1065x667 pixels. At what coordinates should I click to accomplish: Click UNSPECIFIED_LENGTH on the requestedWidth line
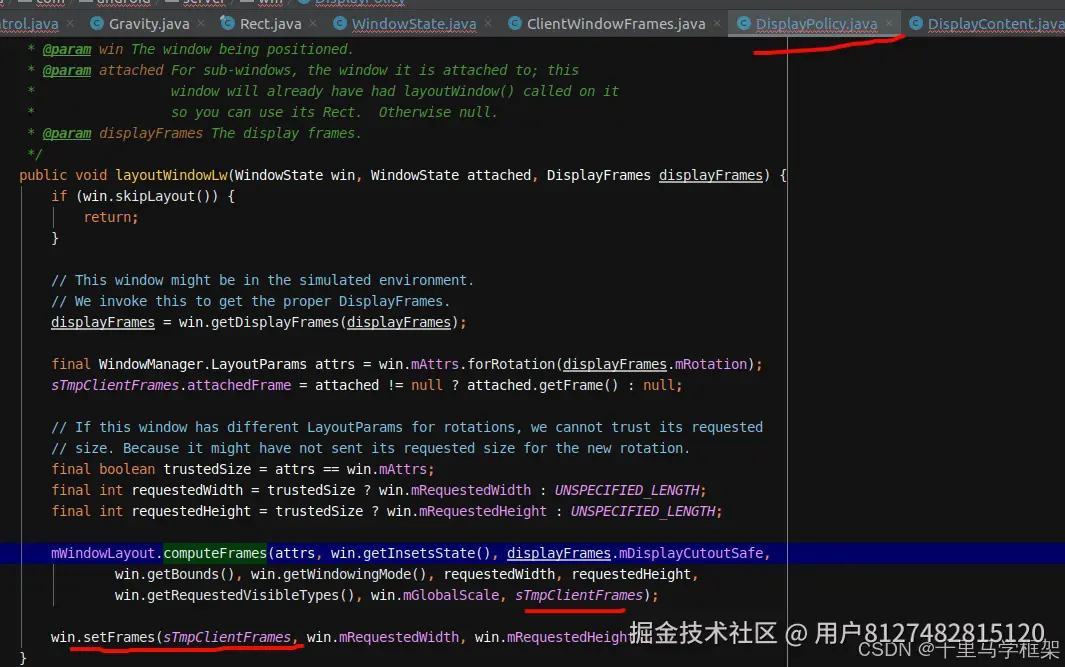pyautogui.click(x=627, y=491)
